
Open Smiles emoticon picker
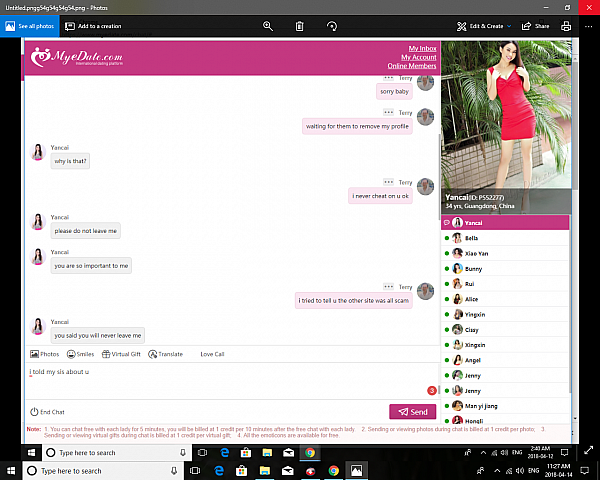coord(80,354)
